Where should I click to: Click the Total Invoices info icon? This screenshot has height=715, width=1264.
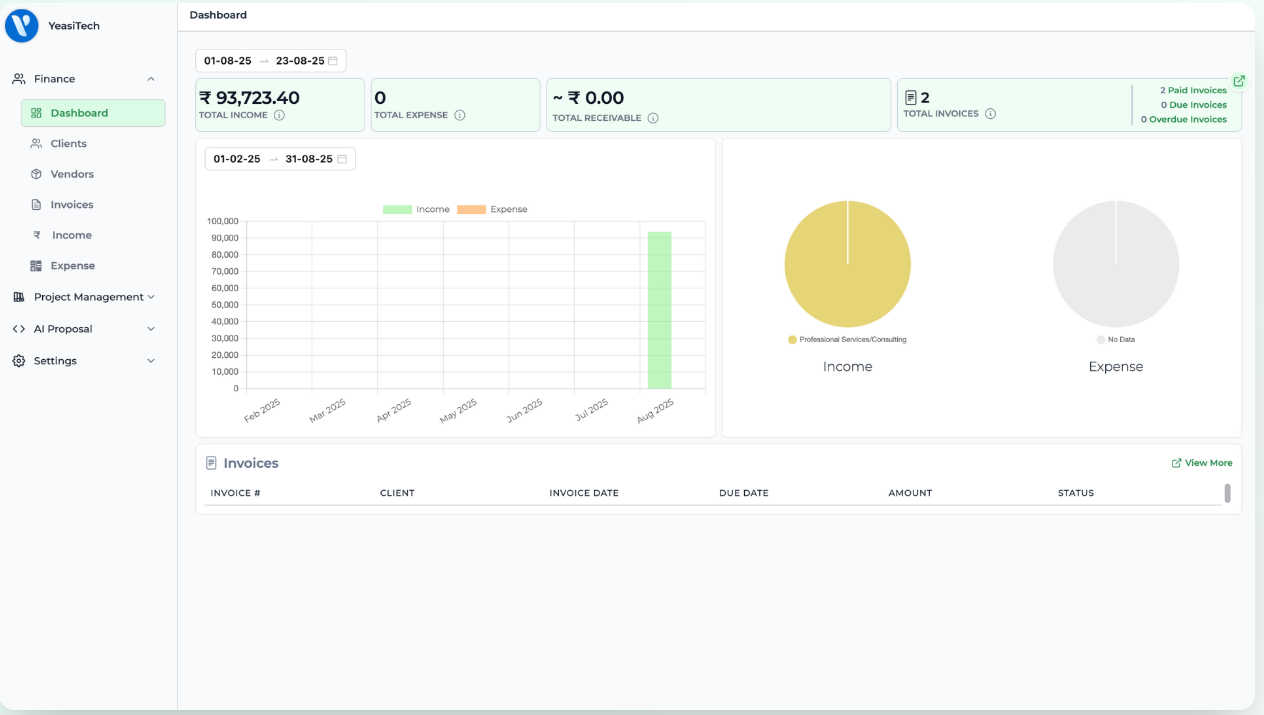pyautogui.click(x=990, y=114)
